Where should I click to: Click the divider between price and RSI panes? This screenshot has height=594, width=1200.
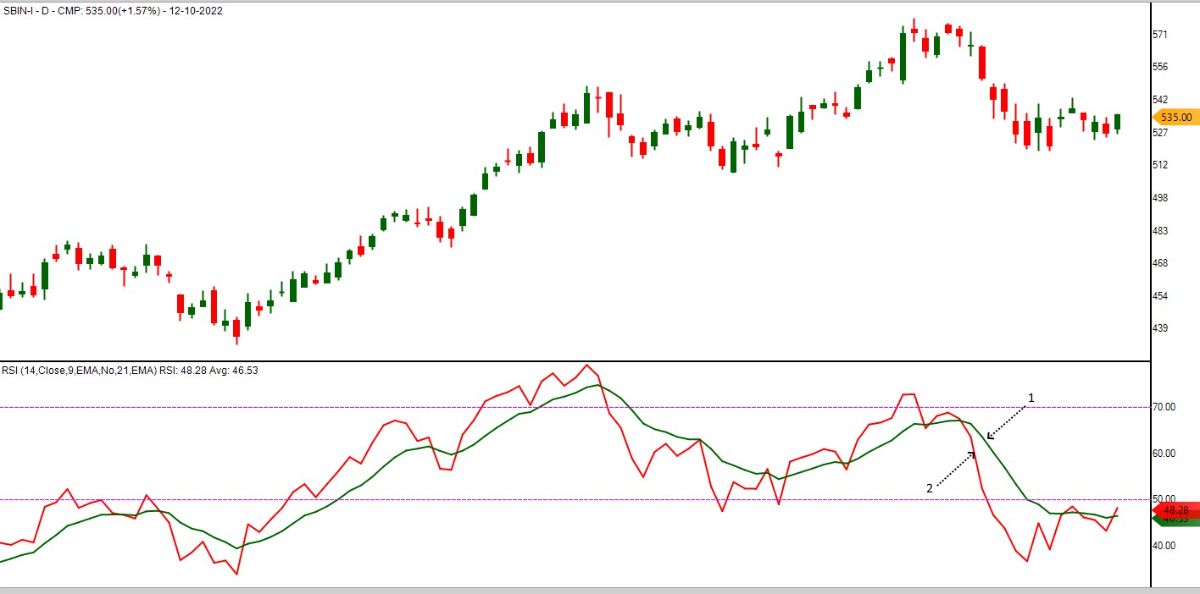(x=600, y=360)
